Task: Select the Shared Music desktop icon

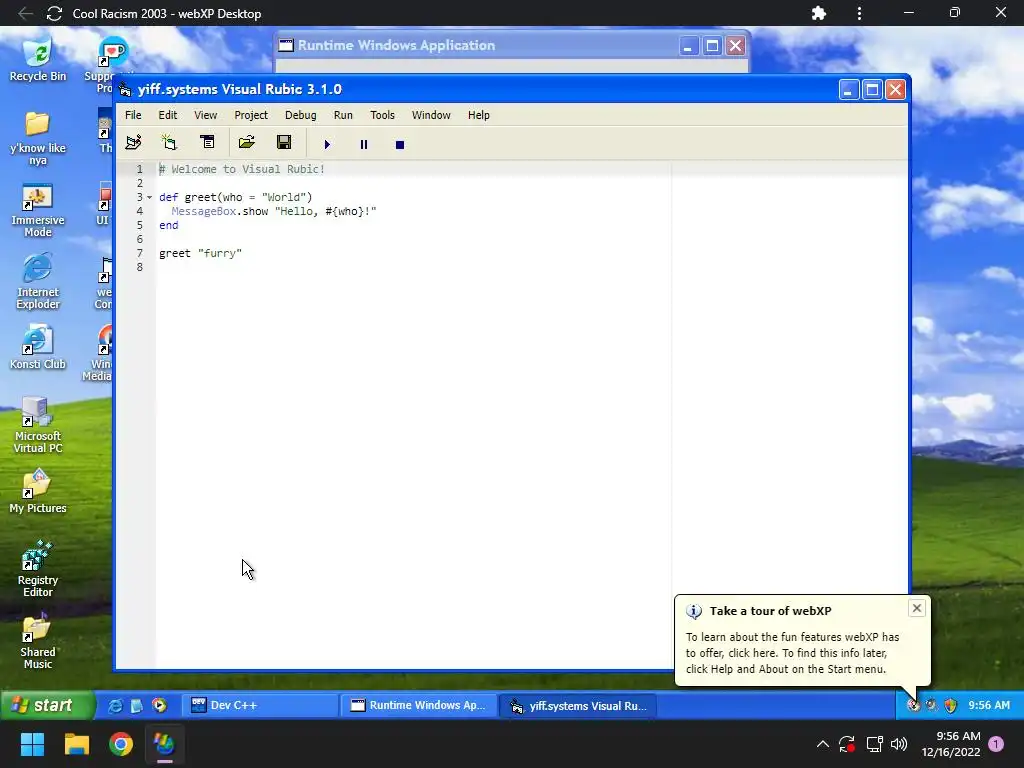Action: (38, 641)
